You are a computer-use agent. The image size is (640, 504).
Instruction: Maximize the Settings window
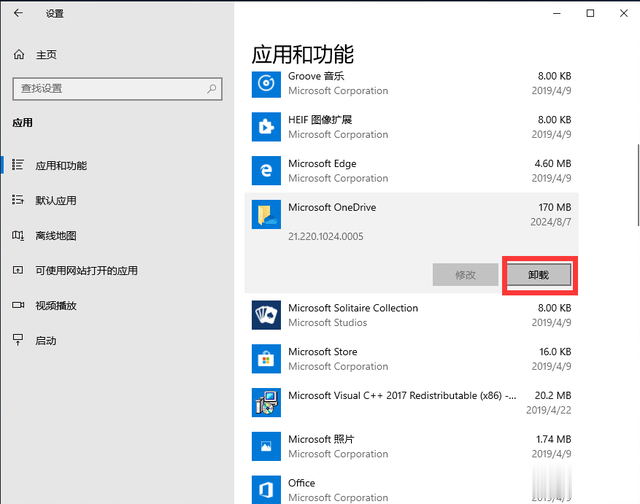(x=590, y=13)
